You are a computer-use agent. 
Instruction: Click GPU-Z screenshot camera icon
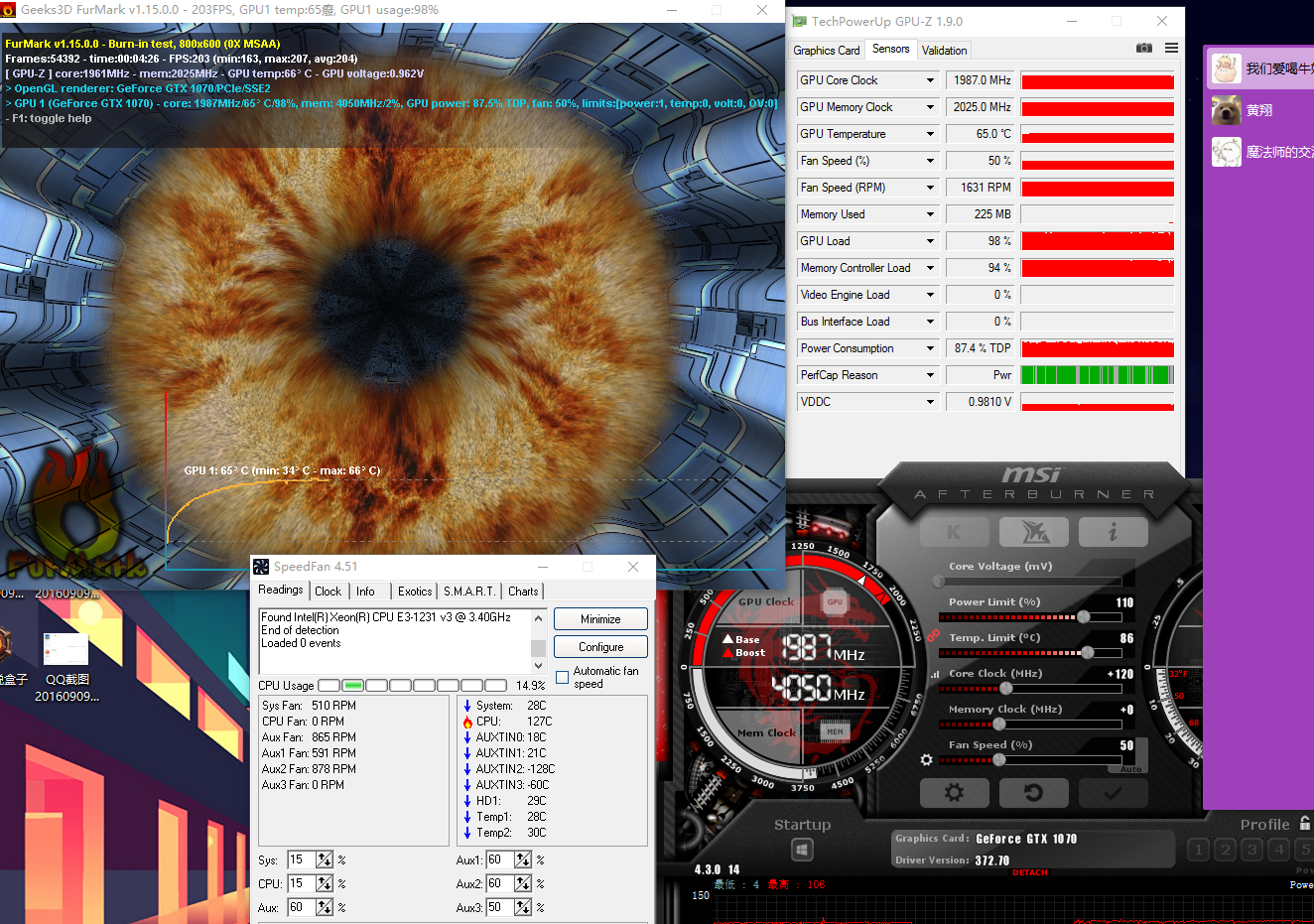[x=1144, y=48]
